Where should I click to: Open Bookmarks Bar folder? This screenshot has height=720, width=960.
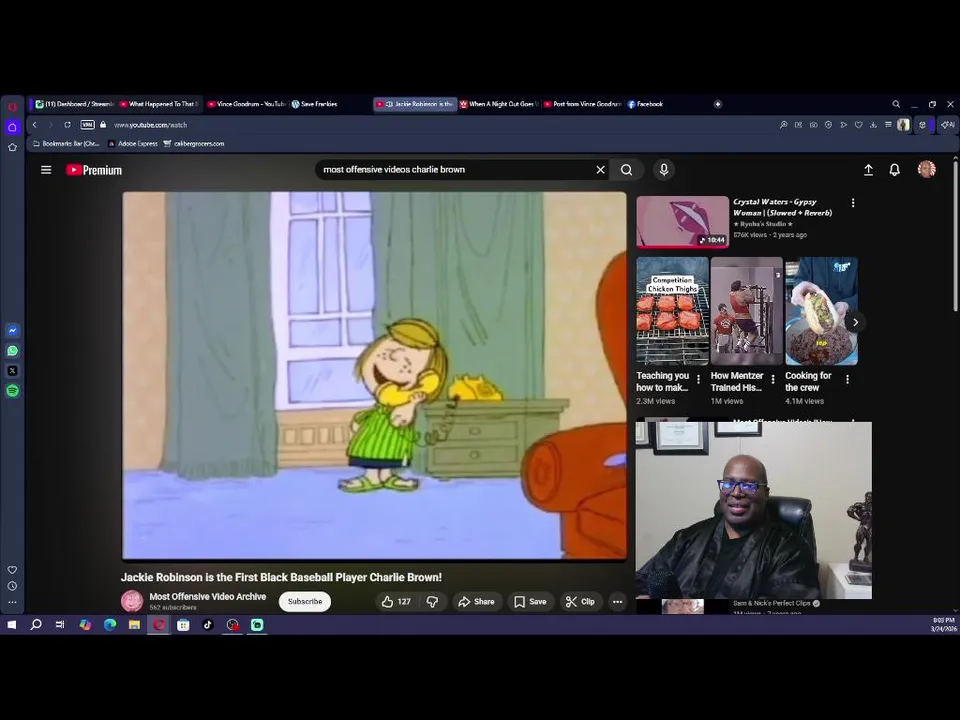66,144
